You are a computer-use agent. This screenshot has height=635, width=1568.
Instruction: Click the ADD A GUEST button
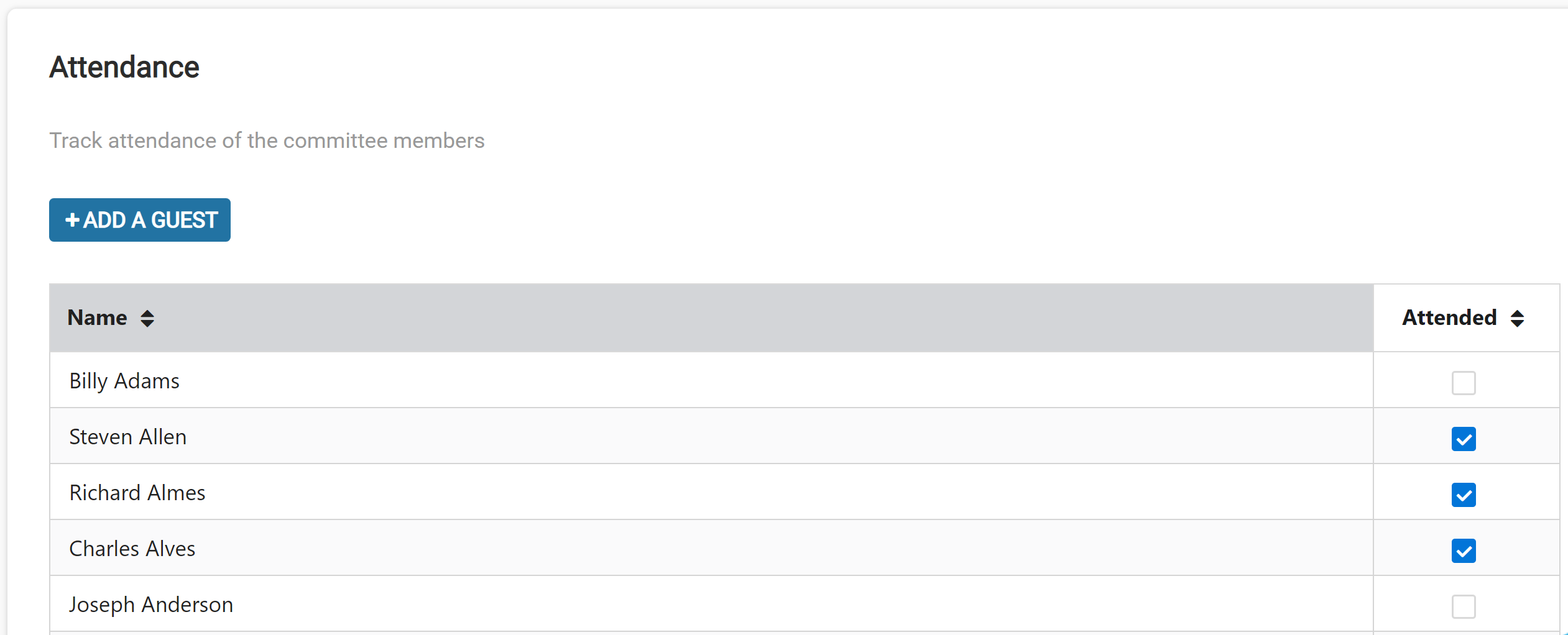[140, 220]
